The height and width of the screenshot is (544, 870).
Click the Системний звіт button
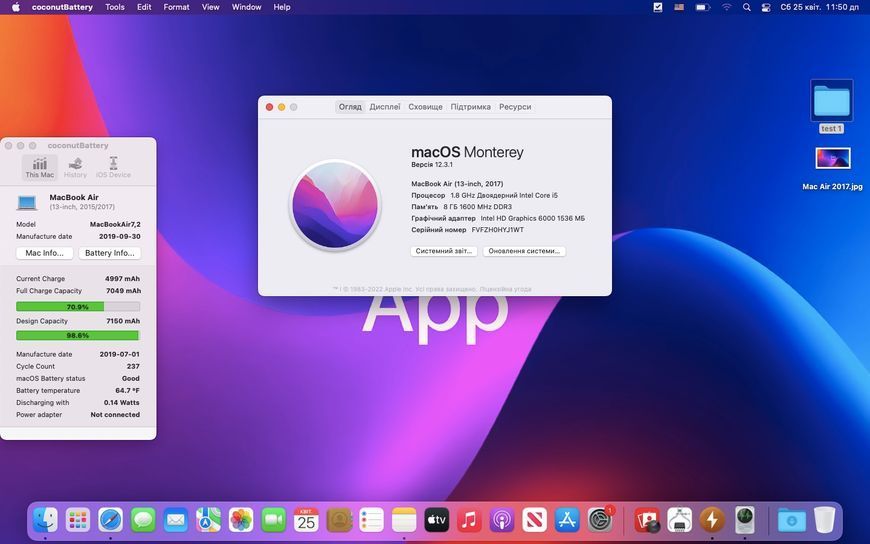coord(444,251)
